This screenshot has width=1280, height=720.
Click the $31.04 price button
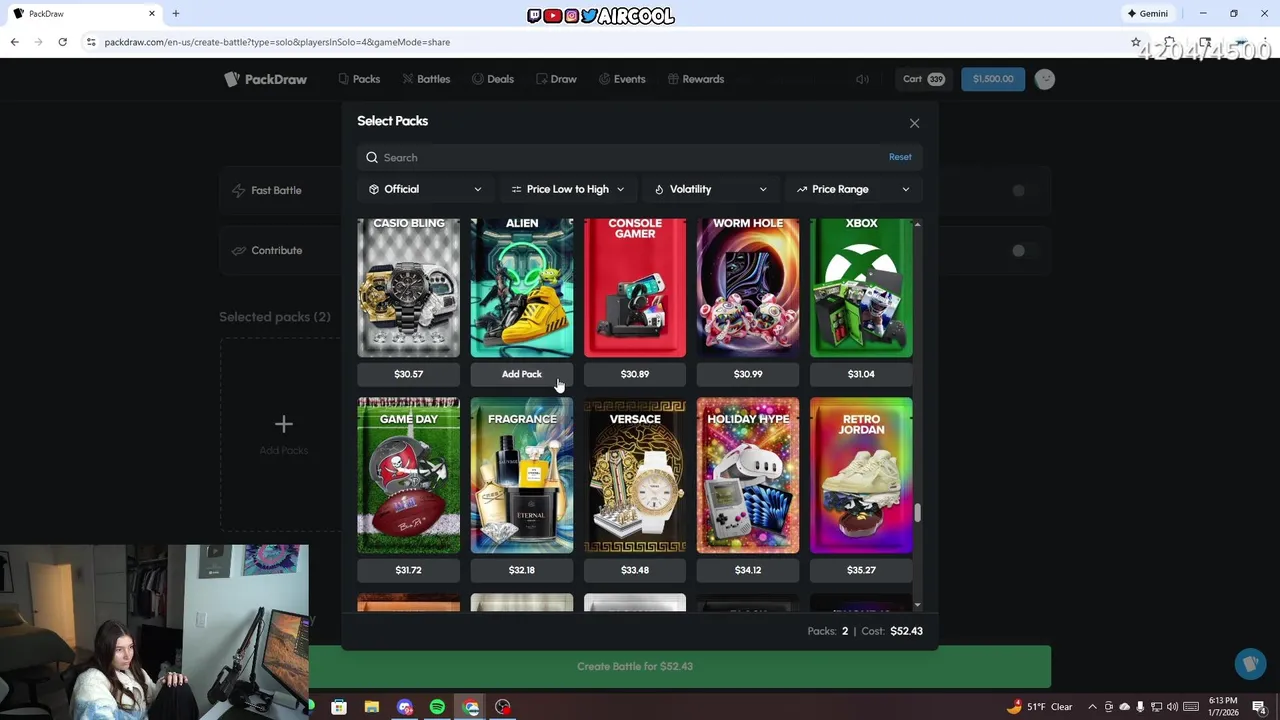click(x=861, y=374)
